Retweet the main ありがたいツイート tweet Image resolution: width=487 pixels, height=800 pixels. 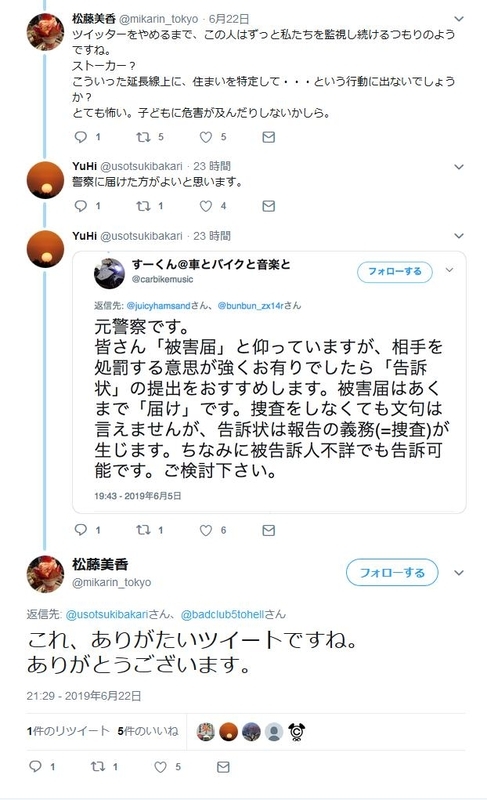pyautogui.click(x=98, y=767)
